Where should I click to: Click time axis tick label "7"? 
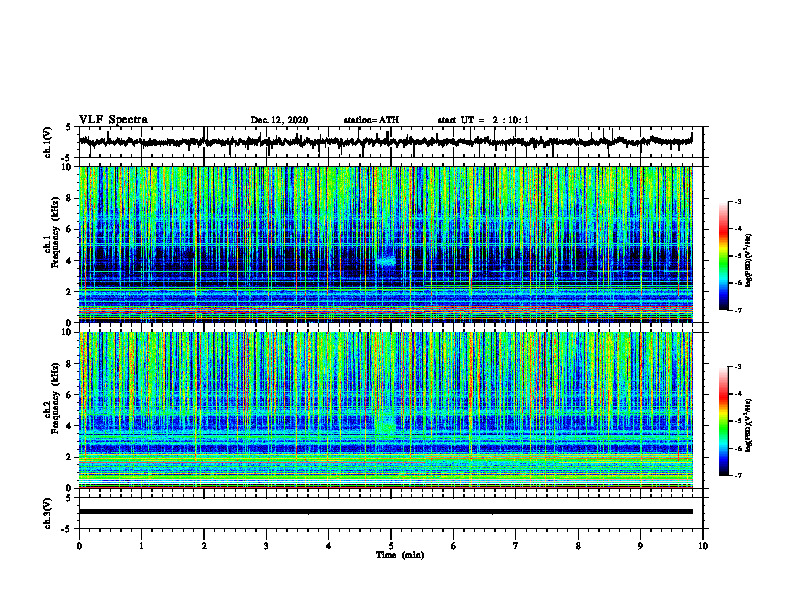tap(516, 546)
